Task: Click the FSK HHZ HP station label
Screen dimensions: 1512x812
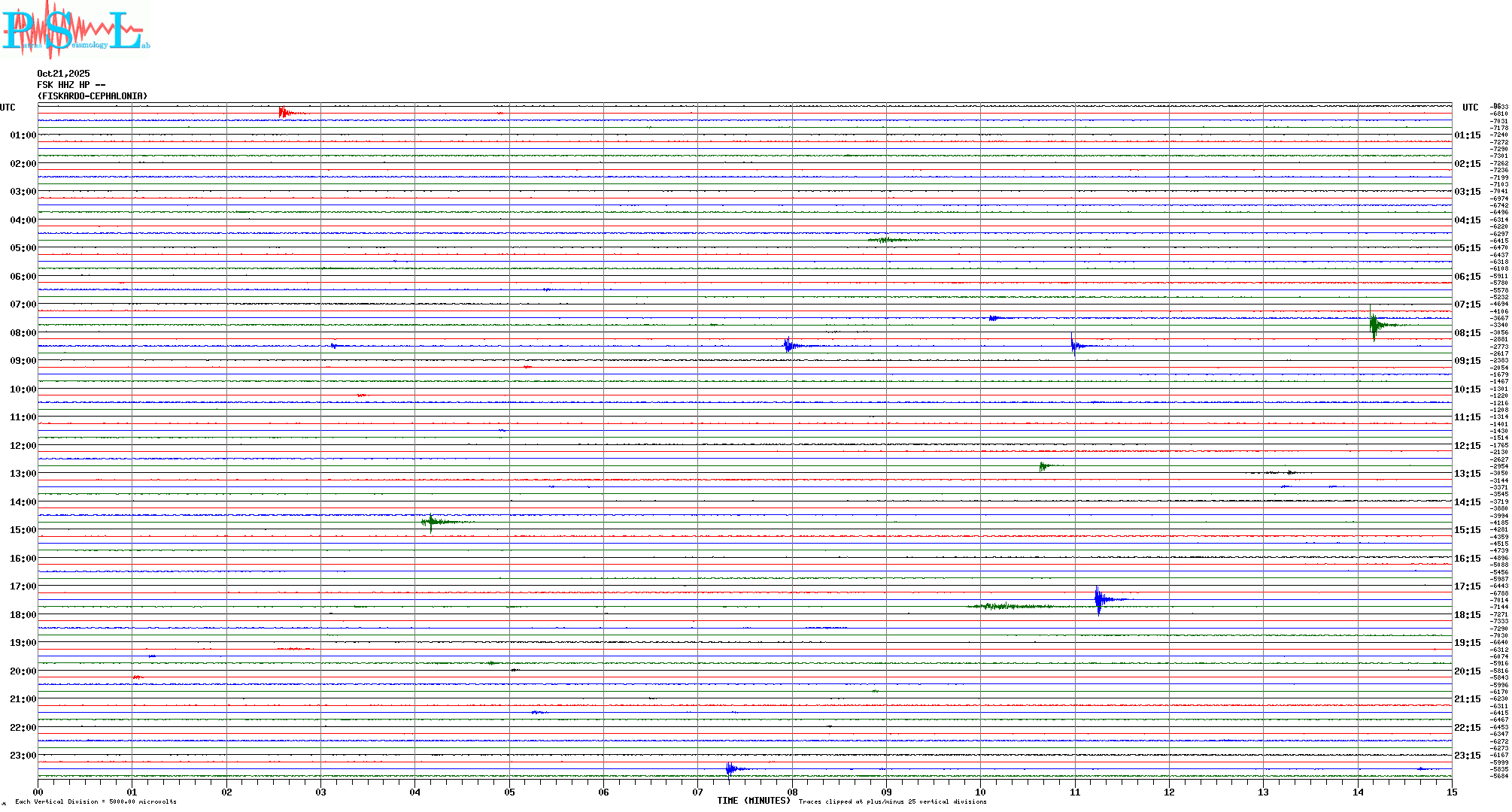Action: pos(71,85)
